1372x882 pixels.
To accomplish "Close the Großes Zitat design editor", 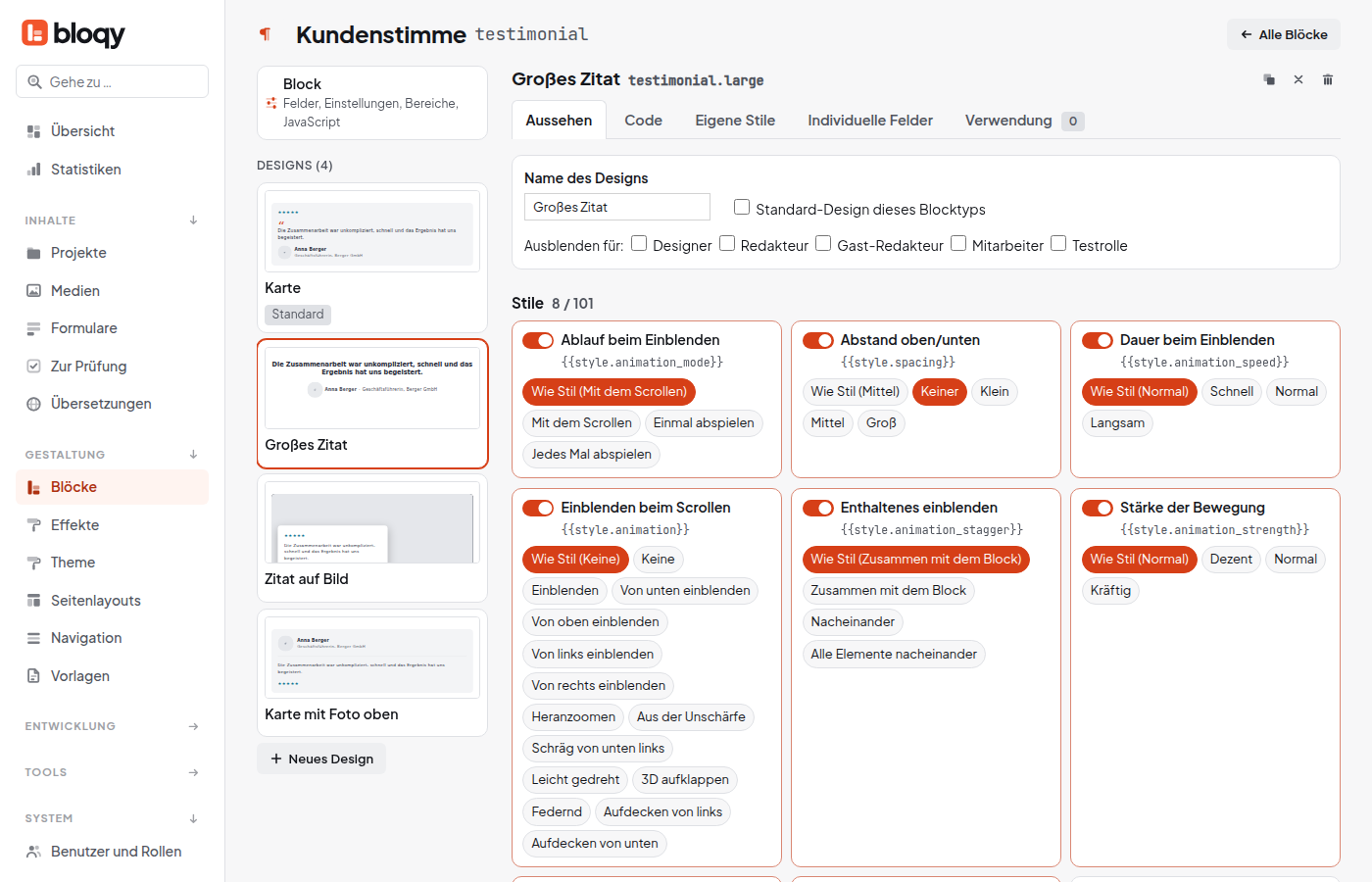I will coord(1298,79).
